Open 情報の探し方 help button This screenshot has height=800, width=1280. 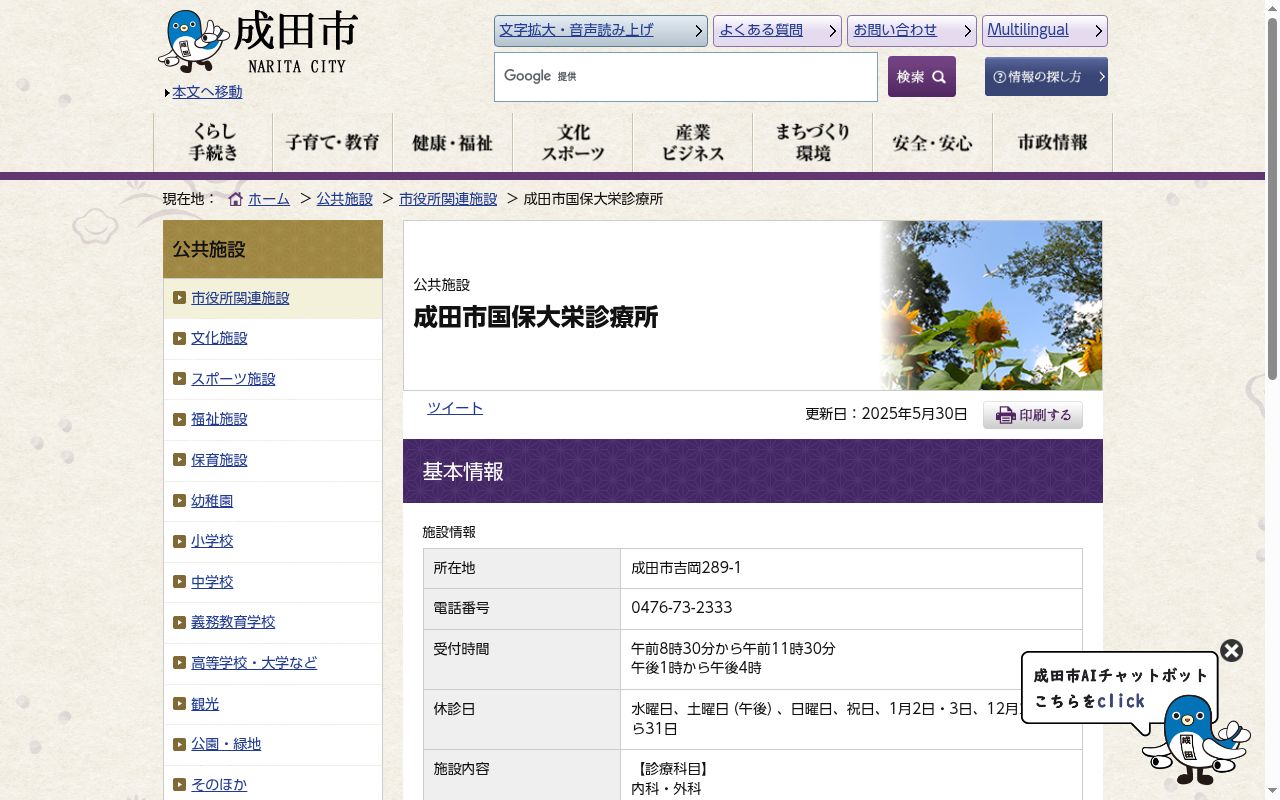coord(1046,77)
